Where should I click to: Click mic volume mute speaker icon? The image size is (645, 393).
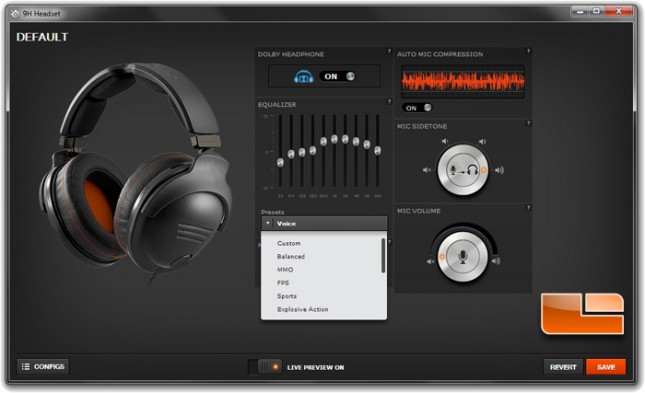(x=430, y=261)
